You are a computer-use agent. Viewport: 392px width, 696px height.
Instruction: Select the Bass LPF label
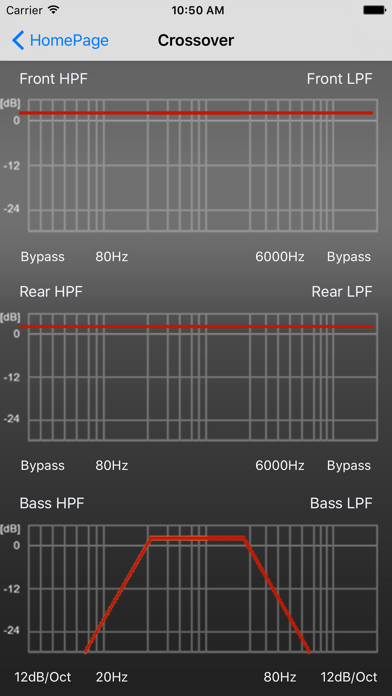tap(341, 503)
